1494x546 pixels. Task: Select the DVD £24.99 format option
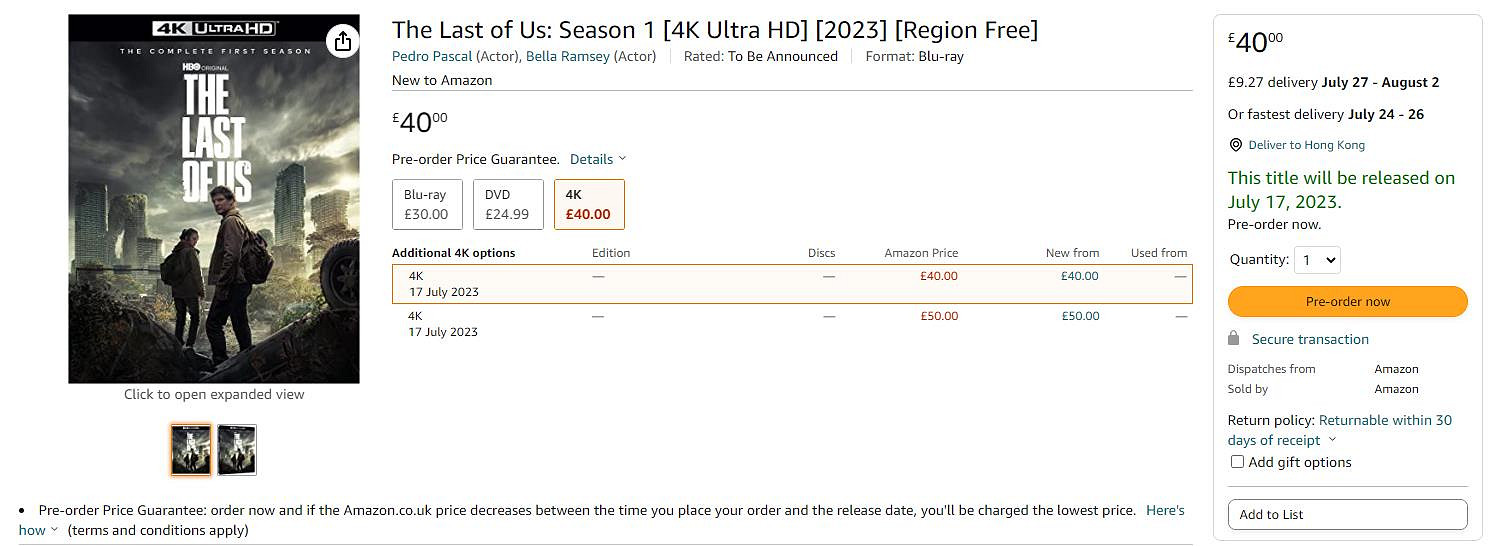click(x=507, y=204)
